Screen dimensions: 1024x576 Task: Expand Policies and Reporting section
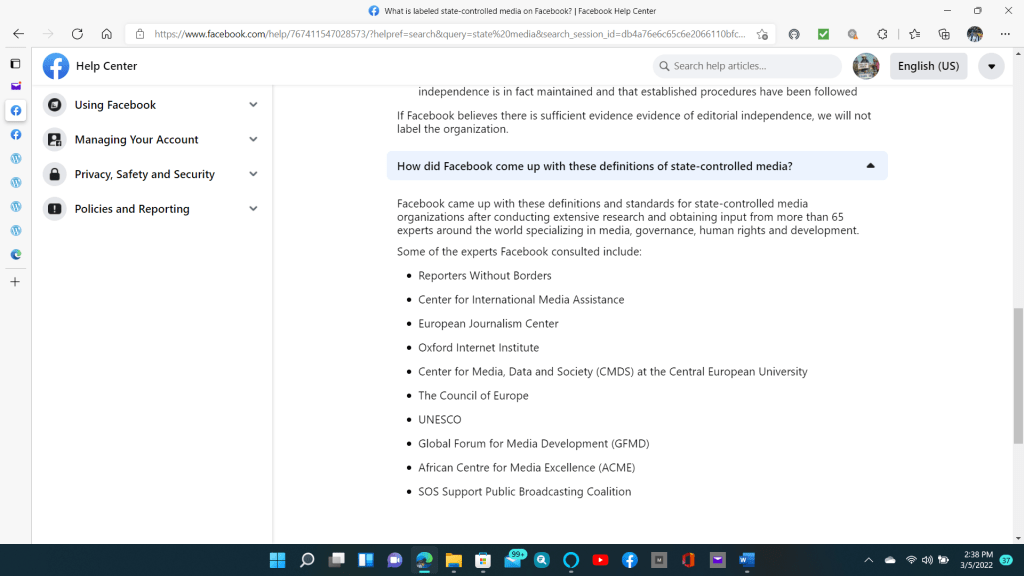tap(253, 209)
